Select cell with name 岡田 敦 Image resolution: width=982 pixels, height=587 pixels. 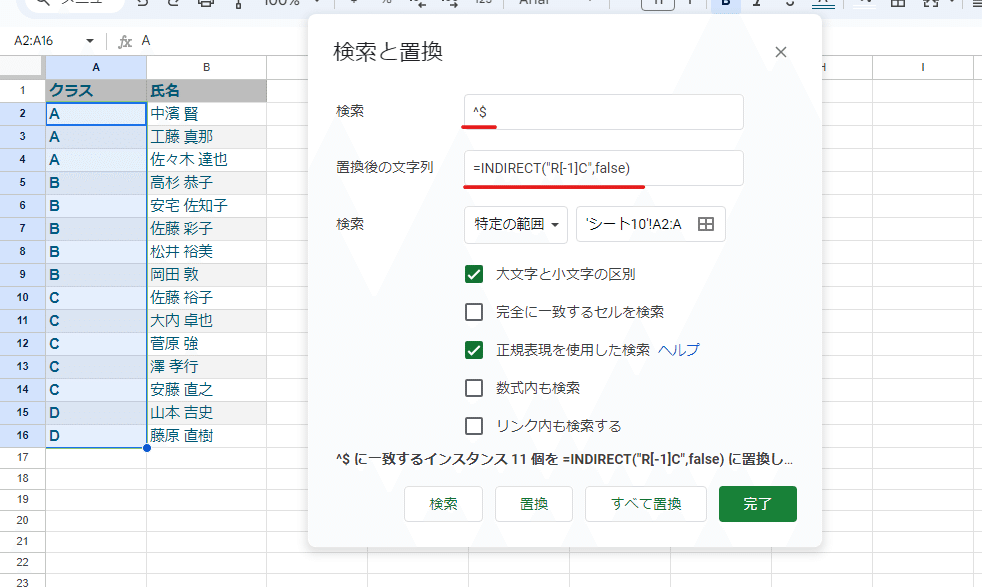(207, 274)
